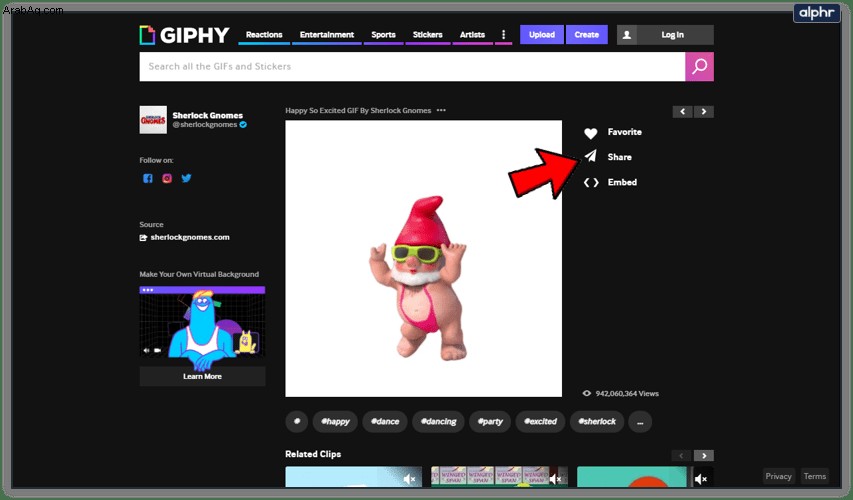Viewport: 853px width, 500px height.
Task: Click the Favorite heart icon
Action: coord(591,133)
